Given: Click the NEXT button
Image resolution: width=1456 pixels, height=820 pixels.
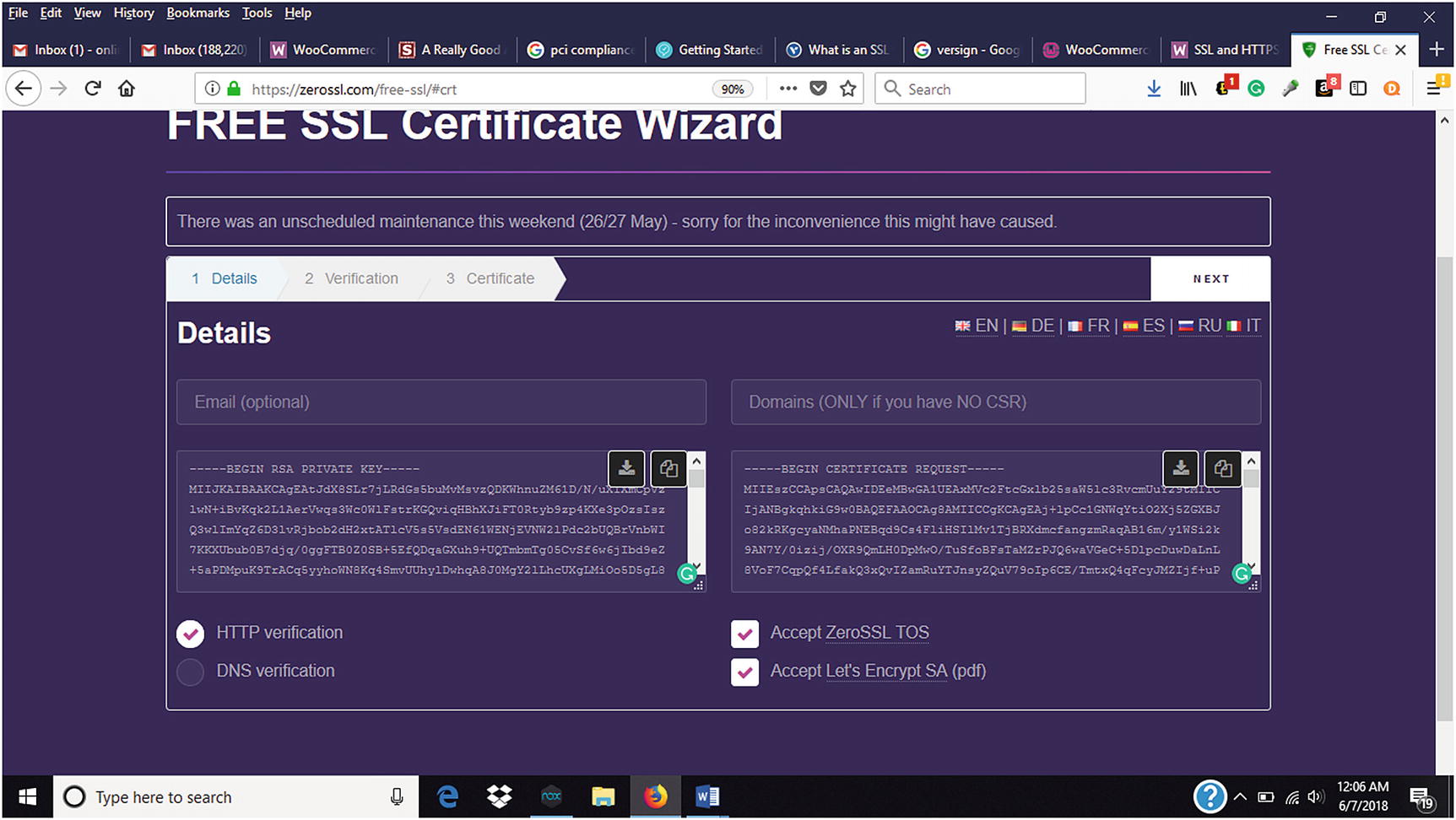Looking at the screenshot, I should click(x=1210, y=278).
